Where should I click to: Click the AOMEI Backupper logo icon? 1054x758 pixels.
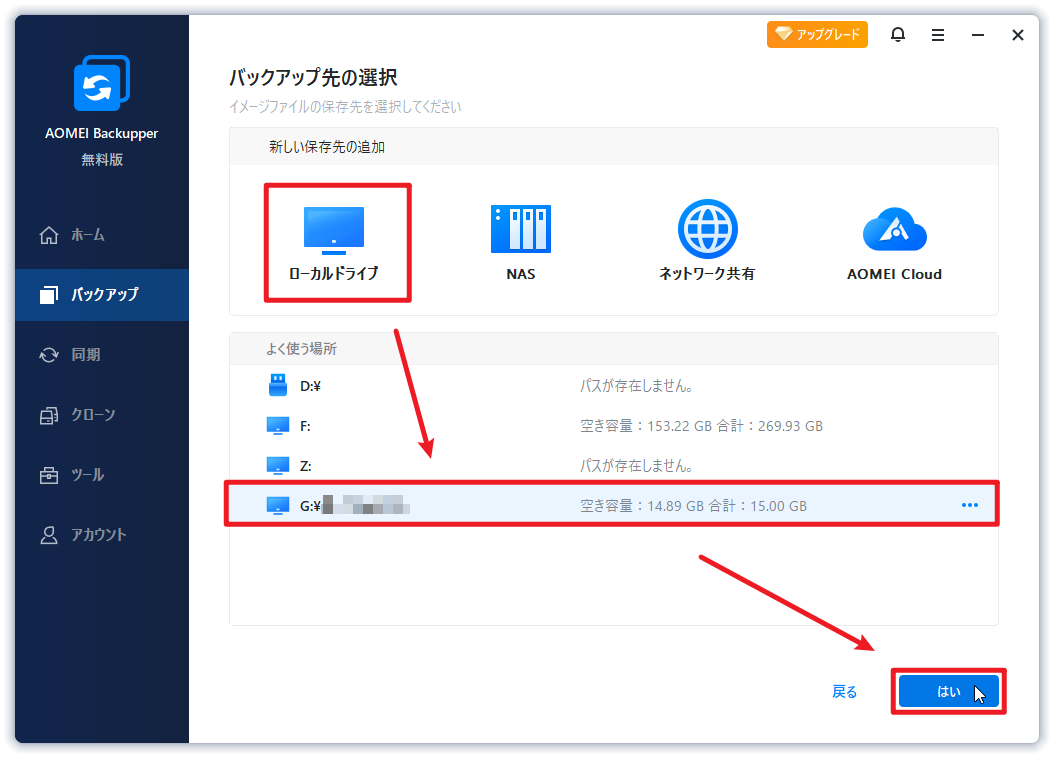point(102,83)
